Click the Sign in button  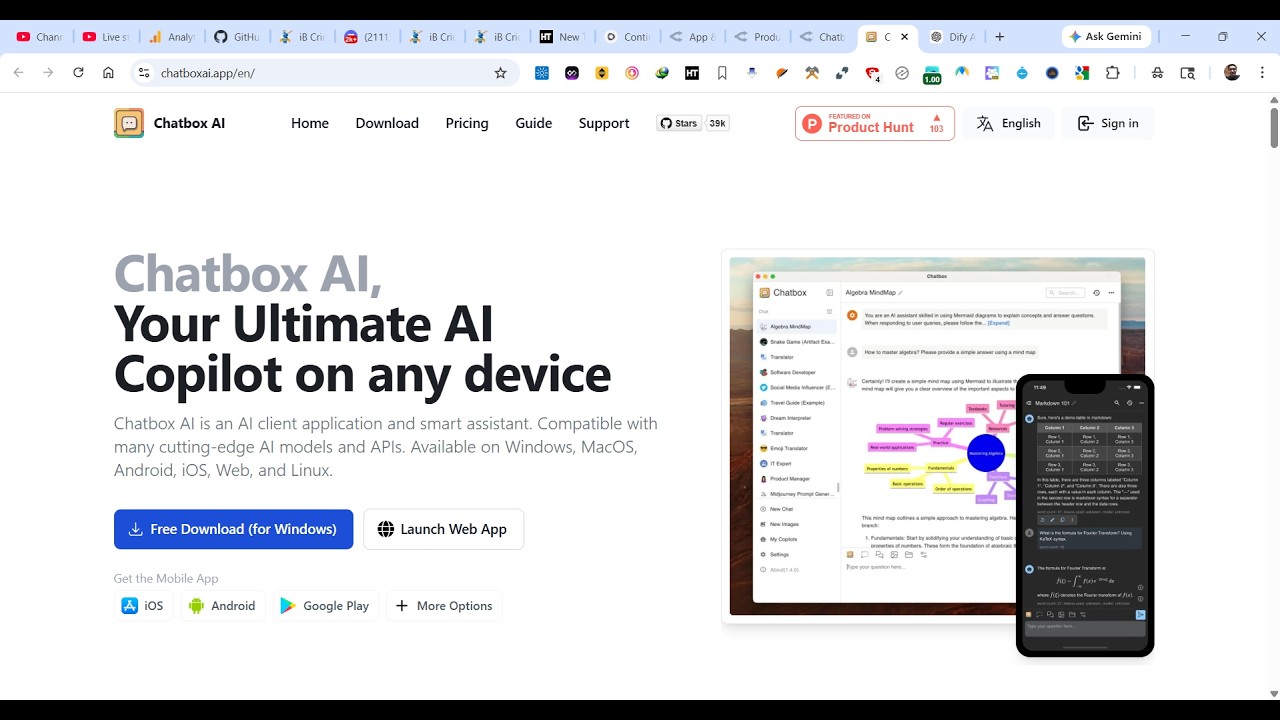(1107, 123)
